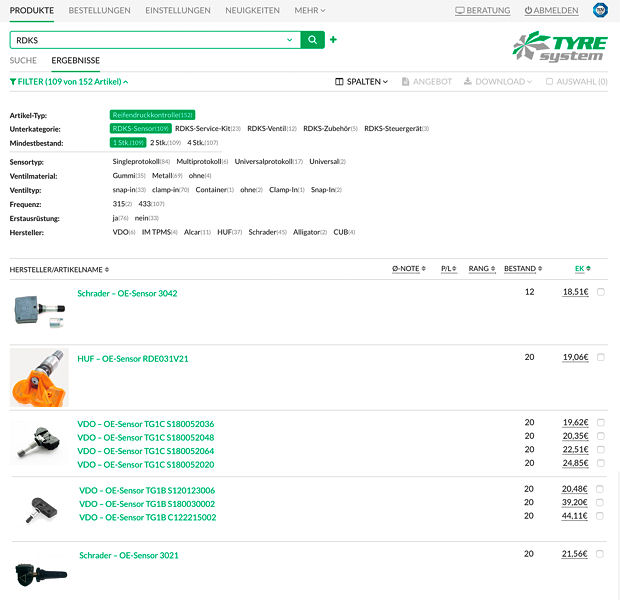Image resolution: width=620 pixels, height=600 pixels.
Task: Switch to the Suche tab
Action: [23, 61]
